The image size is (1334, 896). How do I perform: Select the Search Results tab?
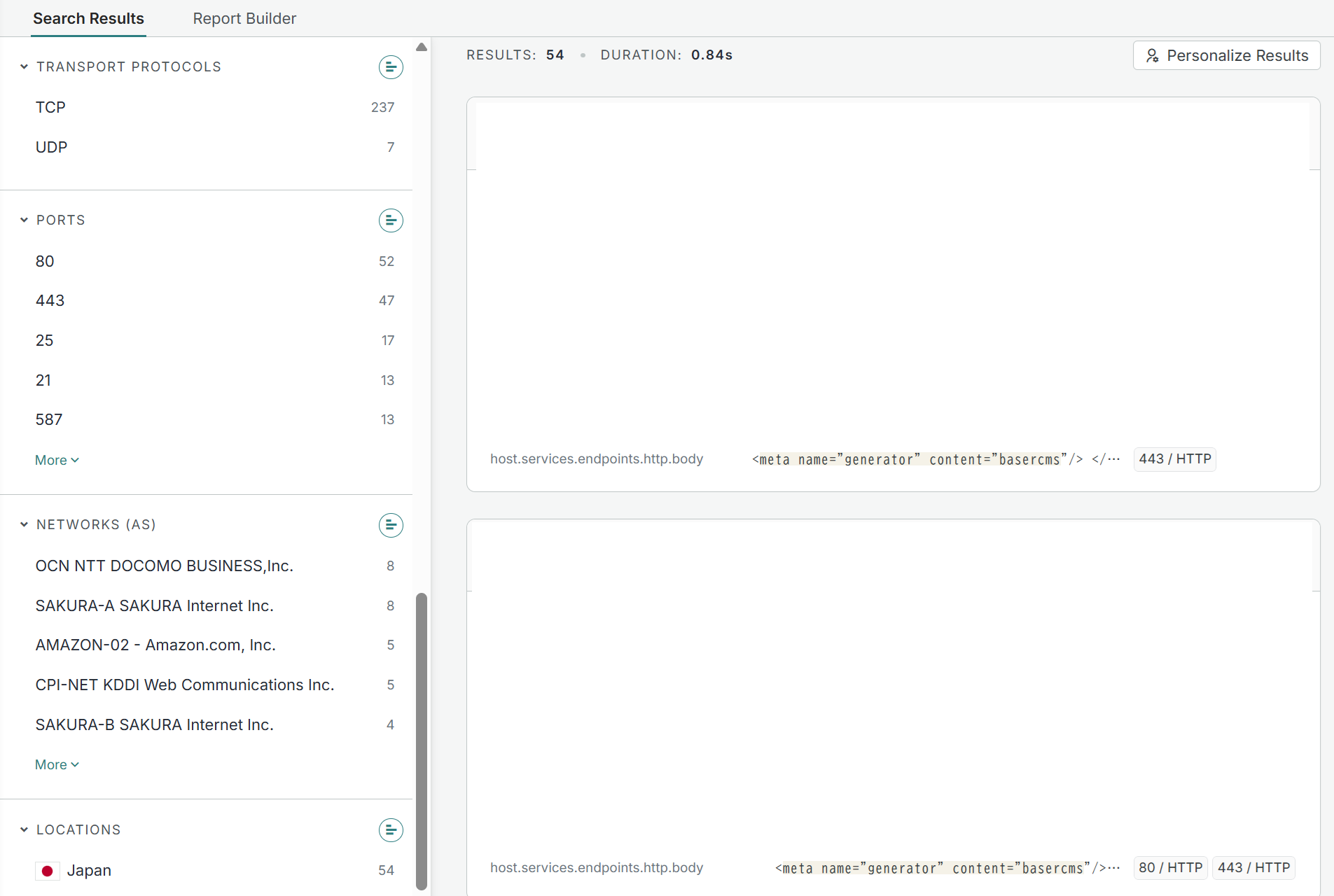click(x=88, y=19)
